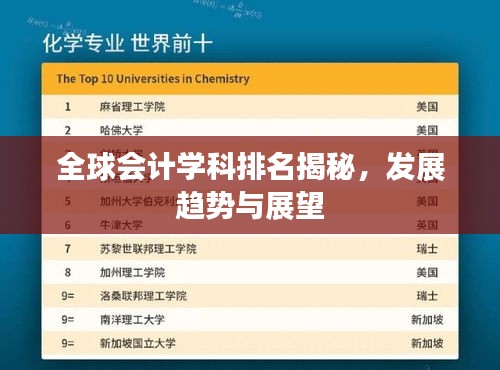Open 苏黎世联邦理工学院 entry
The image size is (500, 370).
click(148, 249)
